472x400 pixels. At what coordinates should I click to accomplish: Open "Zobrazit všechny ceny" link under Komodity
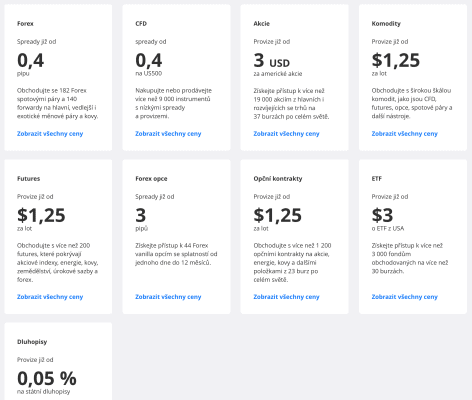coord(405,134)
